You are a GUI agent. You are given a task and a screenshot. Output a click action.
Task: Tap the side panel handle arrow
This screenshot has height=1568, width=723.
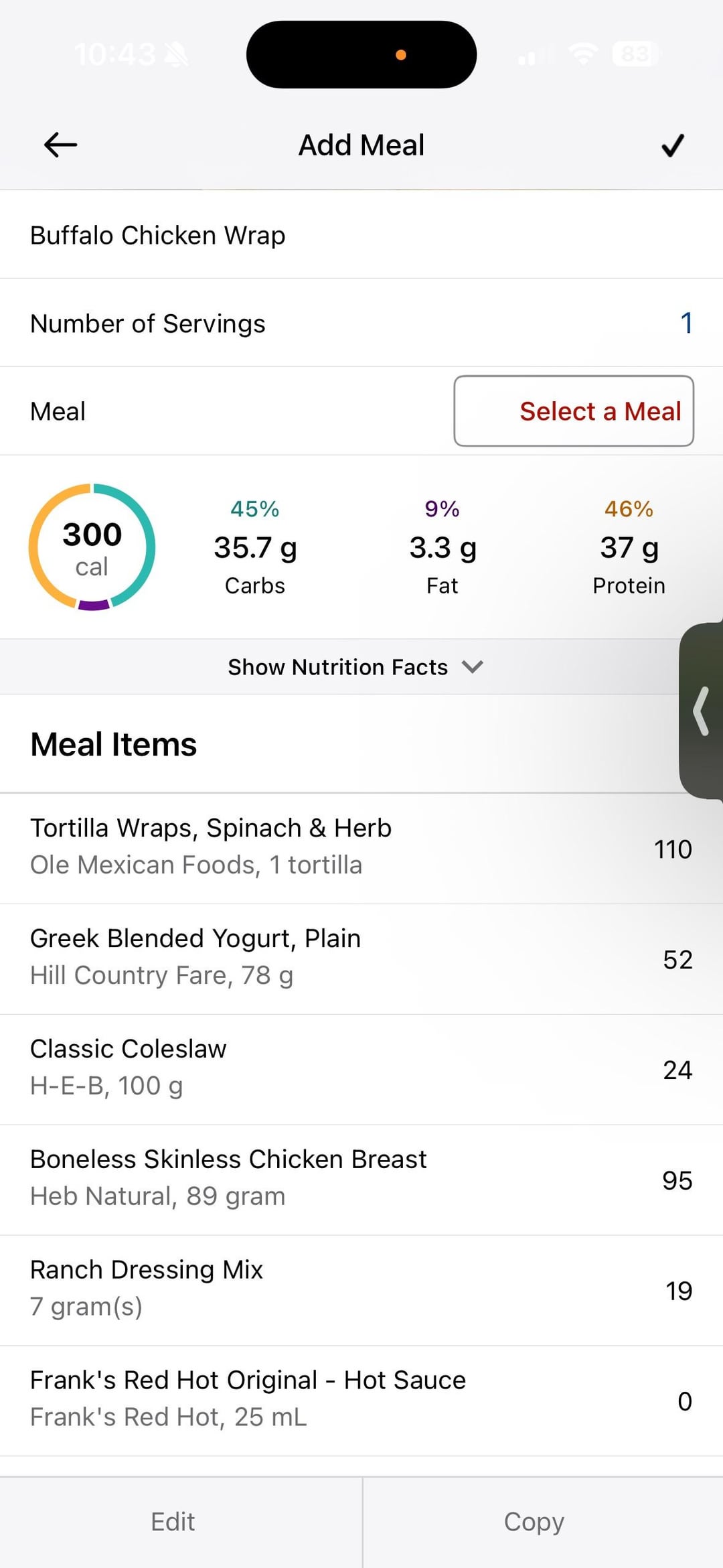(701, 711)
